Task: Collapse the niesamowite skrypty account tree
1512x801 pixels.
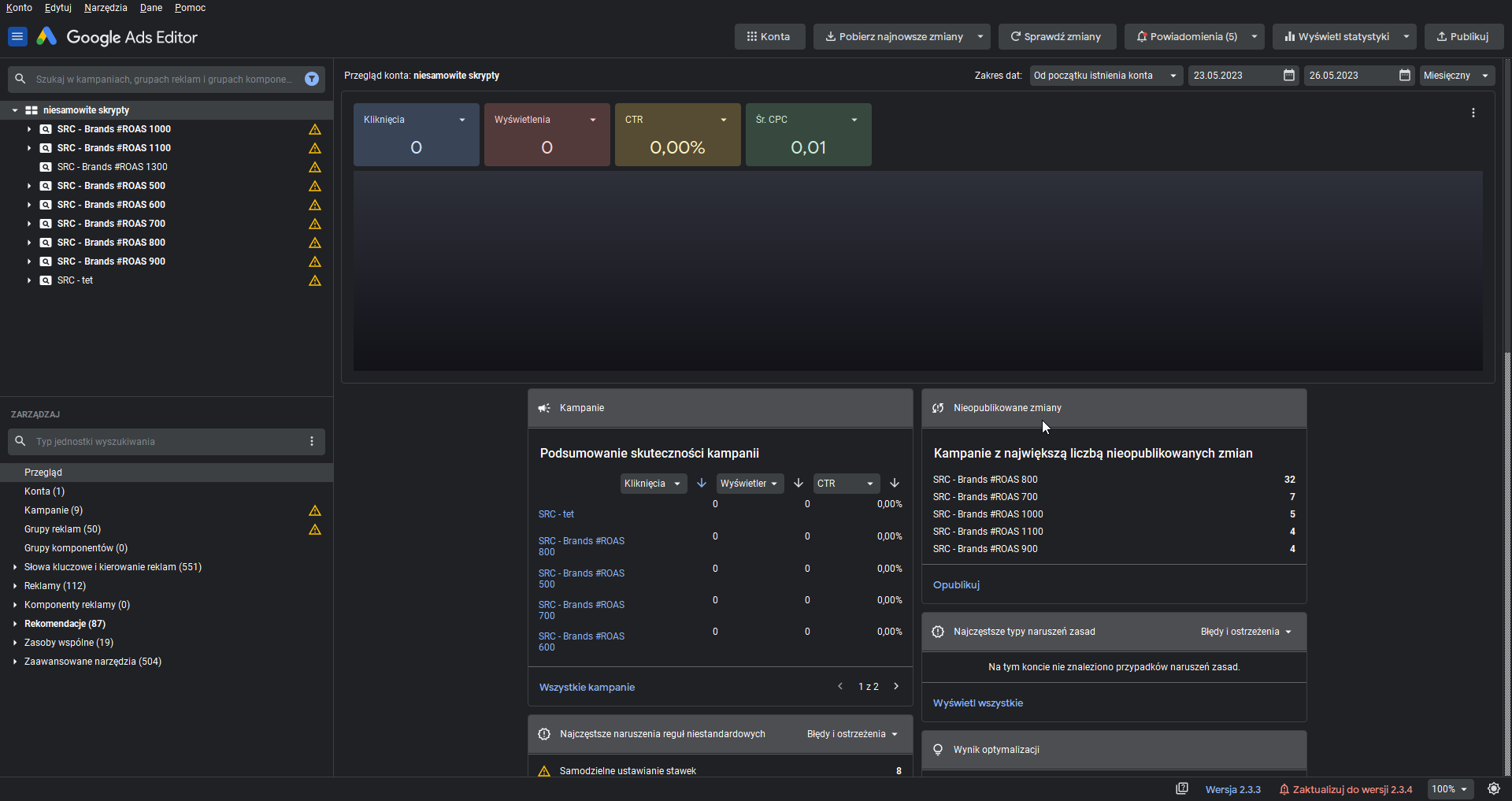Action: click(x=15, y=110)
